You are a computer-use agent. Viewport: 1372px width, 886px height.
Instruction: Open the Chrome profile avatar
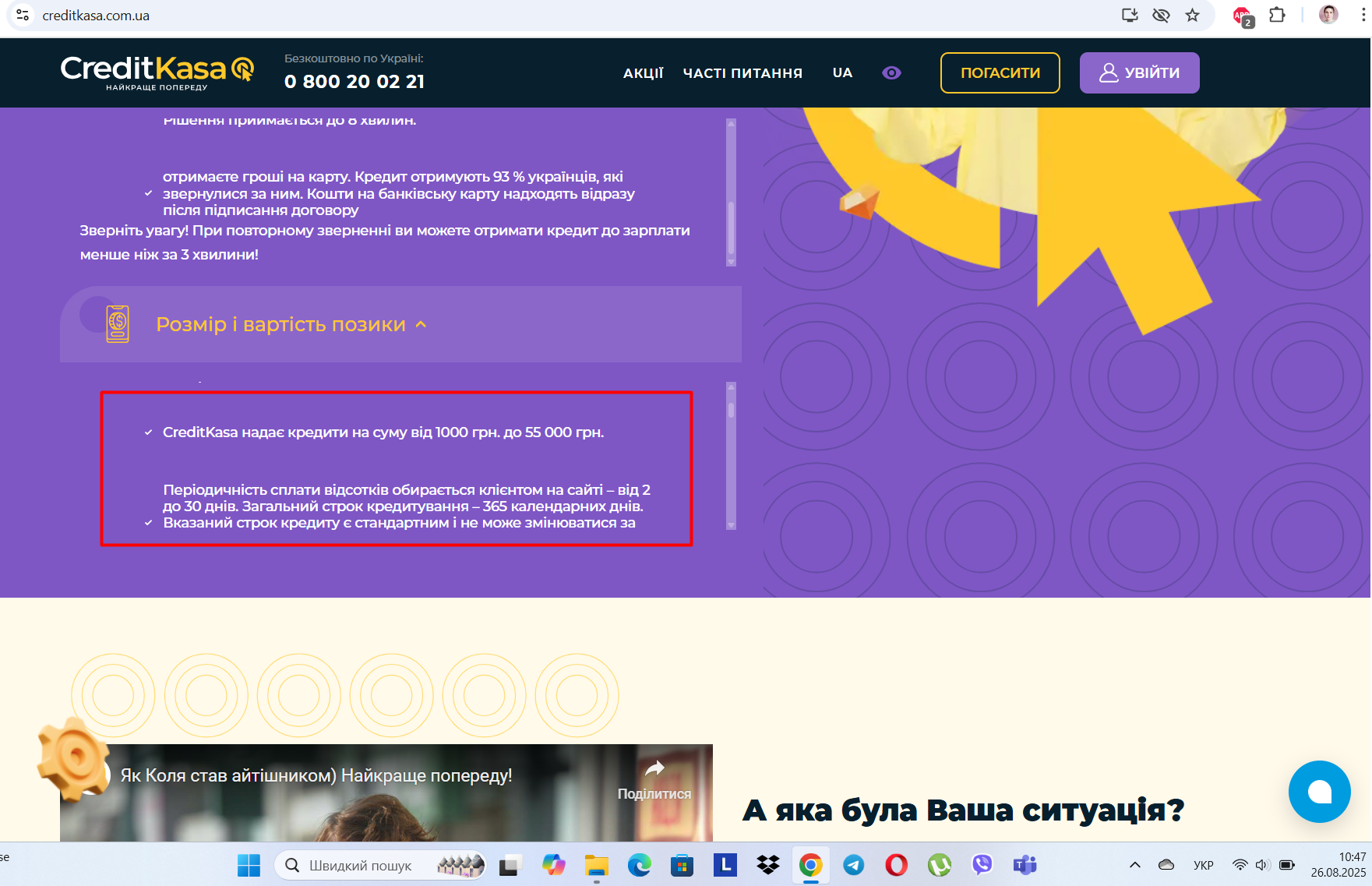coord(1328,15)
